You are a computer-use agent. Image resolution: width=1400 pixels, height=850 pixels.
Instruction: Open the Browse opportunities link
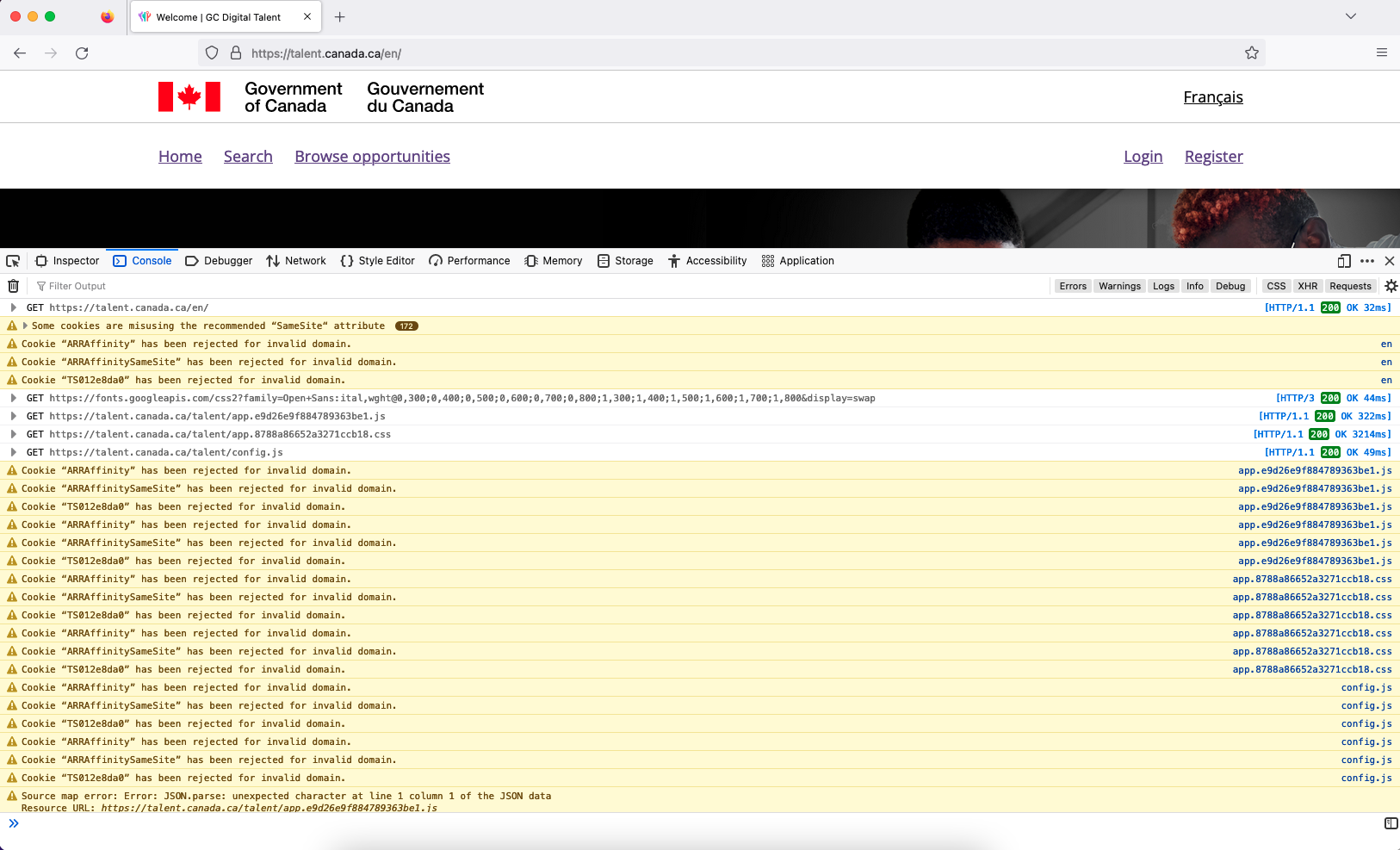click(372, 156)
